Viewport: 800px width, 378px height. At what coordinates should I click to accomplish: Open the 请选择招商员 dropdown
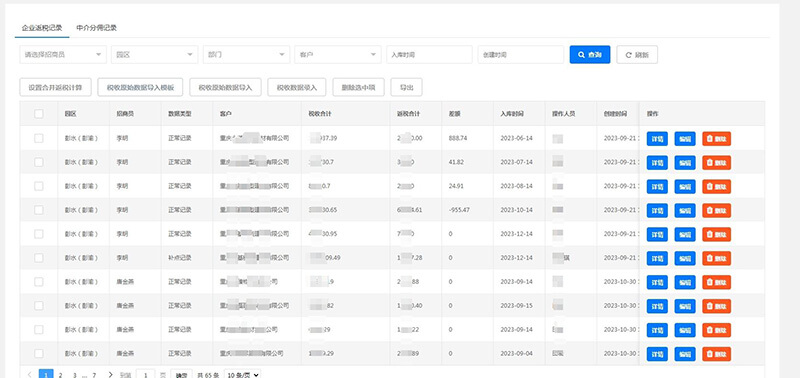click(x=63, y=55)
